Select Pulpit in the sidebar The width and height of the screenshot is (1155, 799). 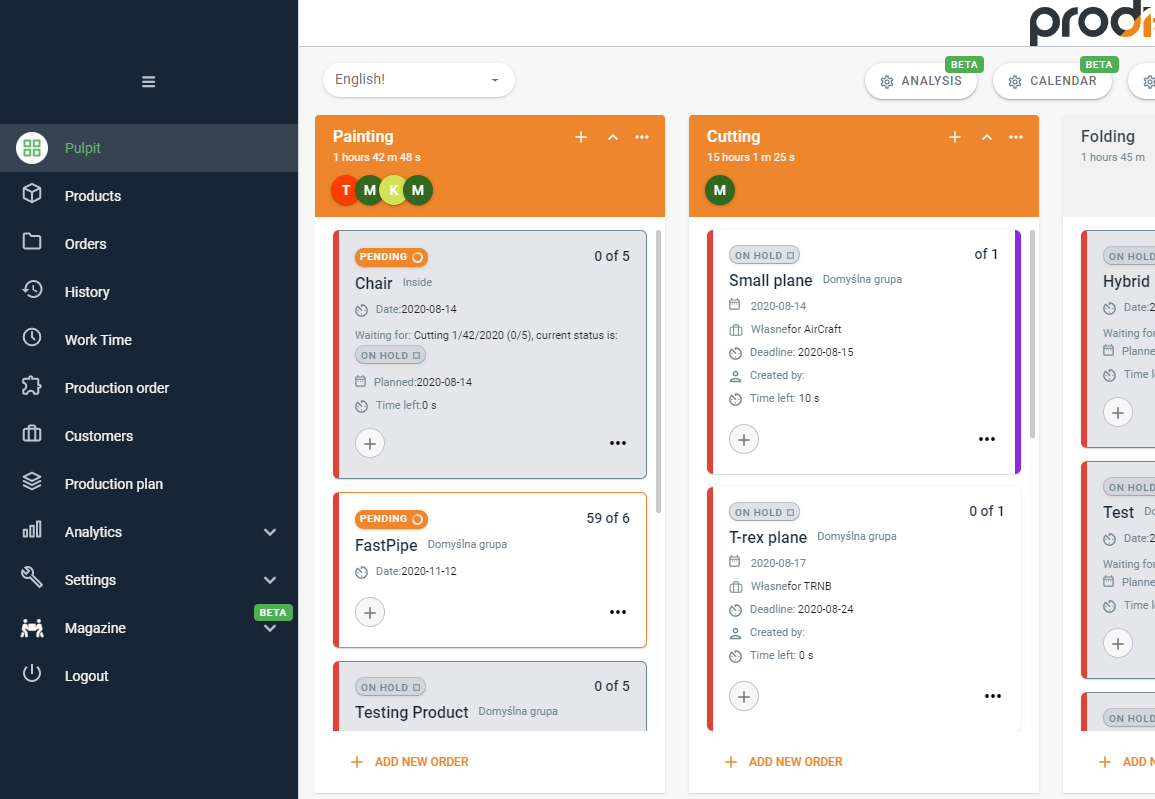coord(82,147)
